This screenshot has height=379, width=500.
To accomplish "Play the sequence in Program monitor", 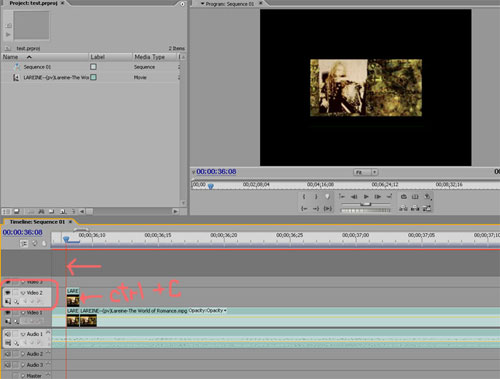I will tap(366, 197).
